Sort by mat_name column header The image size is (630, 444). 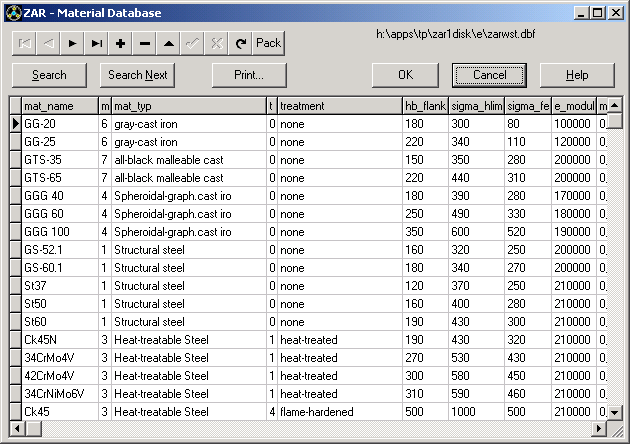pos(59,105)
